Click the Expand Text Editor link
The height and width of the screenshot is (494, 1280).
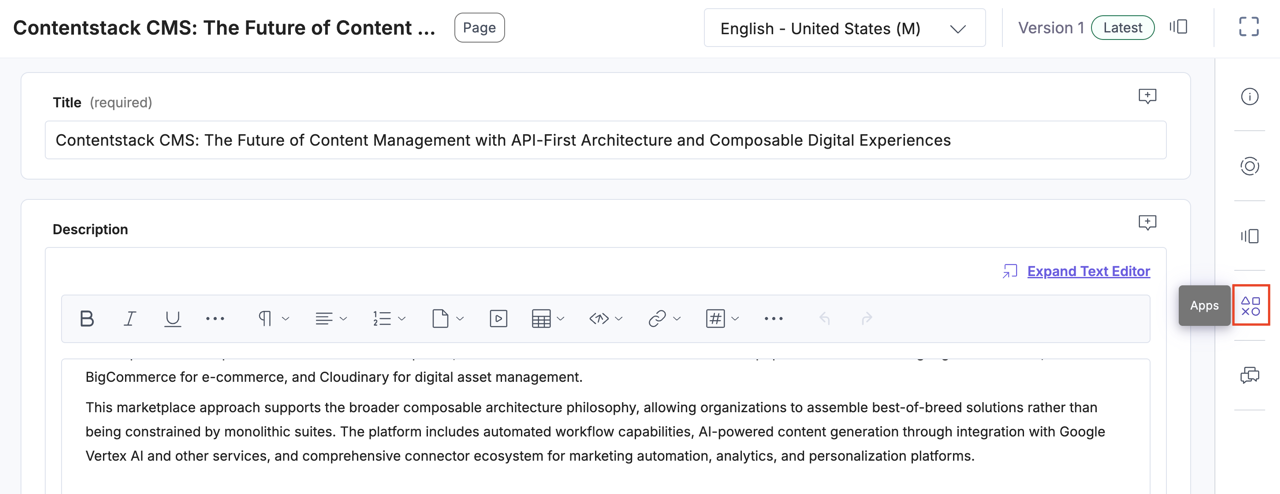pyautogui.click(x=1088, y=271)
